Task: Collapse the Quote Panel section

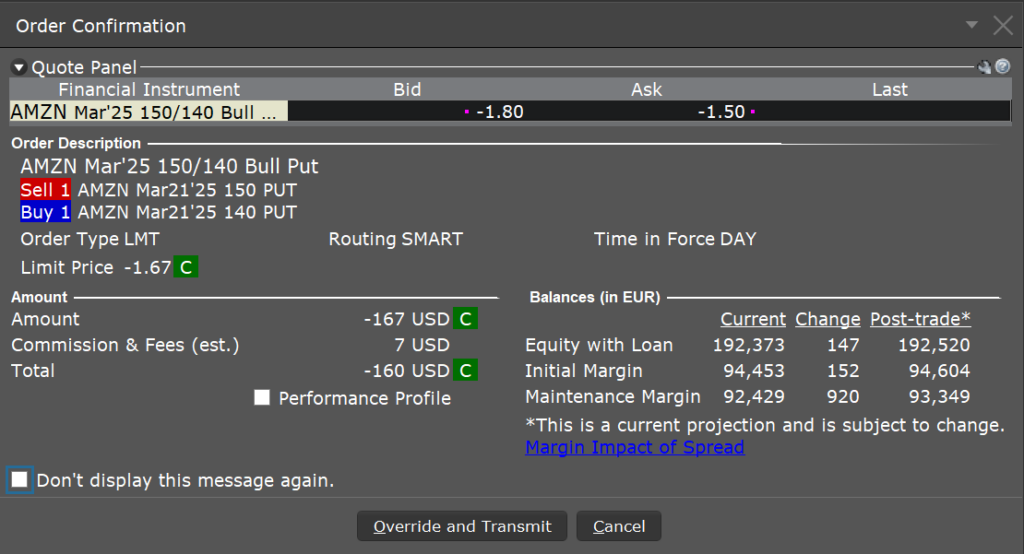Action: point(19,68)
